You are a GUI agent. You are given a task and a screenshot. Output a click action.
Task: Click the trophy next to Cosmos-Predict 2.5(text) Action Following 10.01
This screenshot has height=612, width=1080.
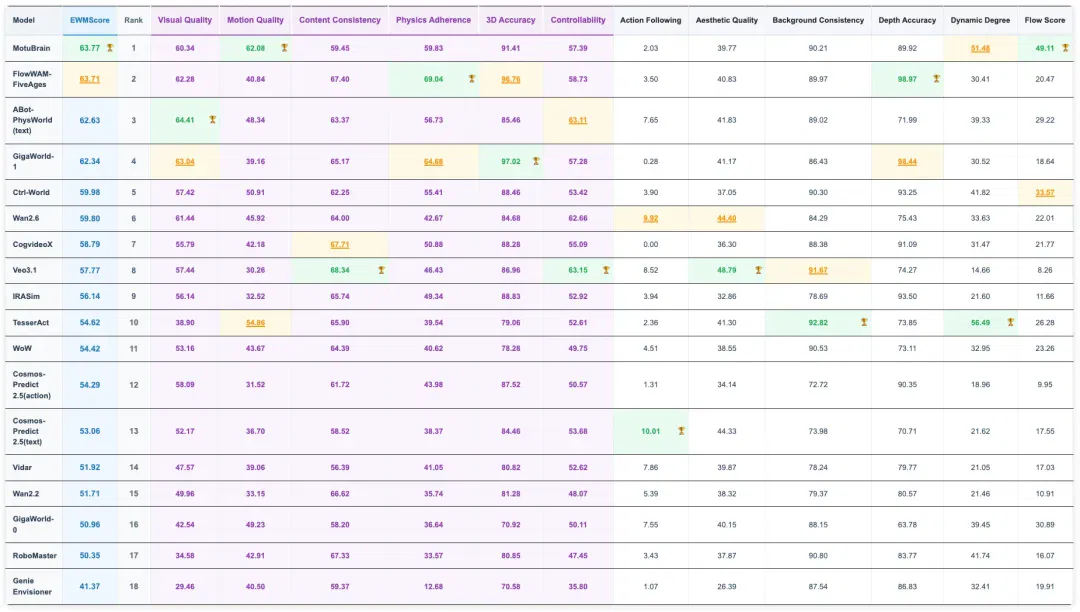click(681, 431)
